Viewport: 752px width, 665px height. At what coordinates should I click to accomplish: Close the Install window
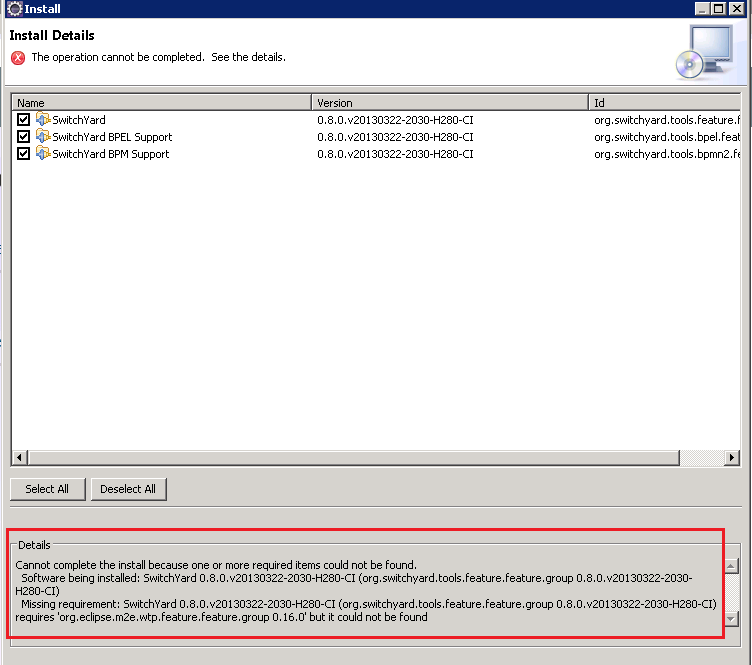[736, 9]
